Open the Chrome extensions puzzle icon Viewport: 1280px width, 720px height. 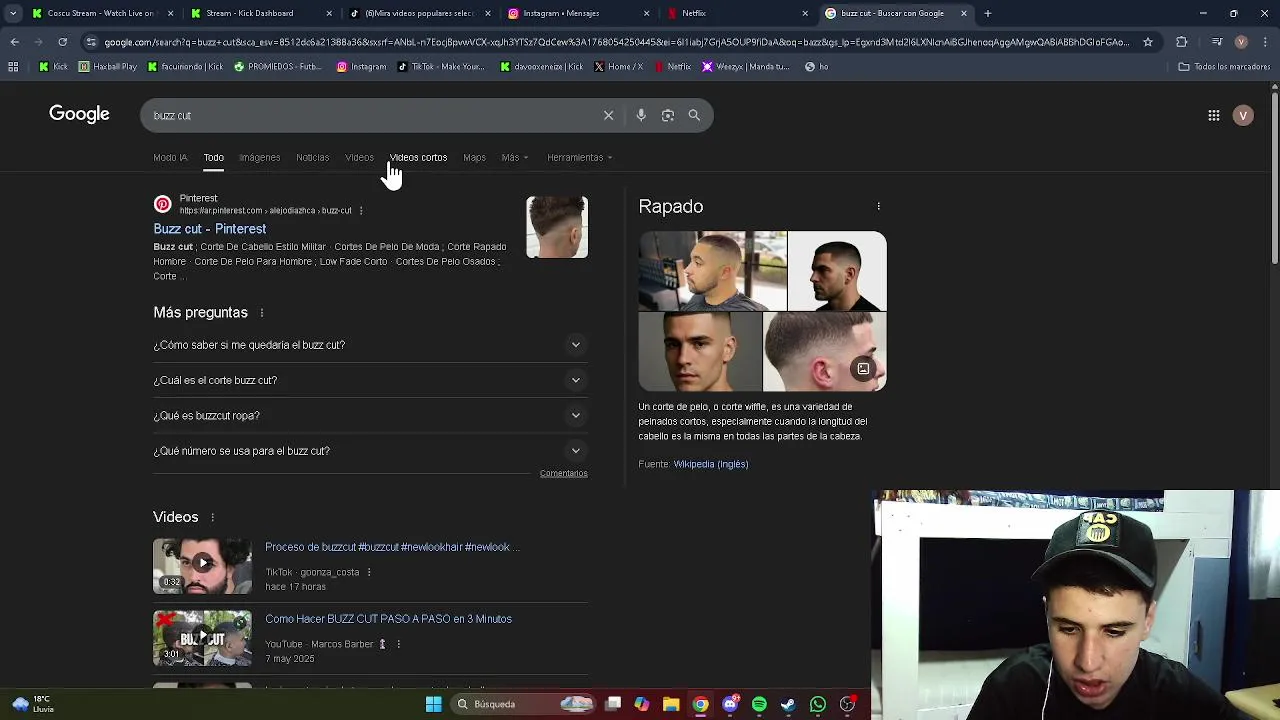tap(1182, 42)
